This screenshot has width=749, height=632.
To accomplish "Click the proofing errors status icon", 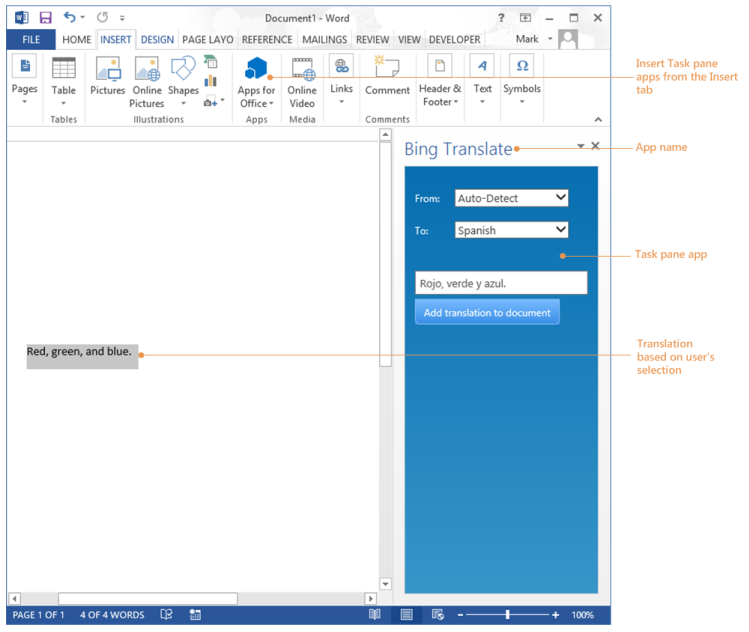I will (166, 614).
